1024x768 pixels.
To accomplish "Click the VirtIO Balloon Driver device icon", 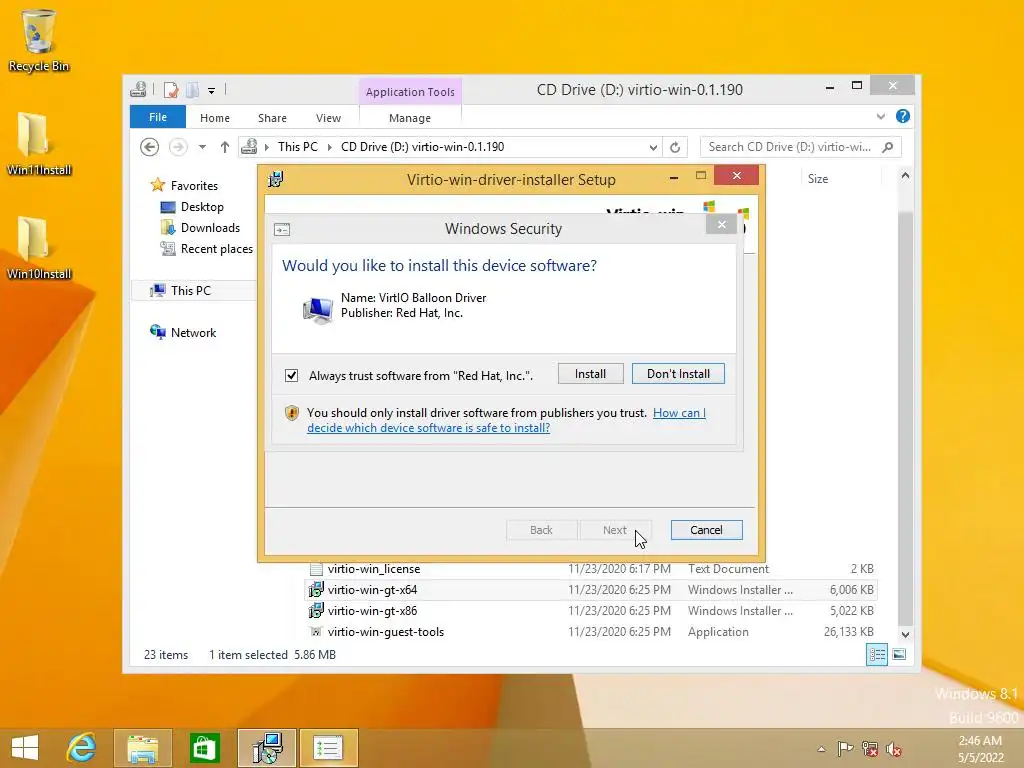I will coord(318,308).
